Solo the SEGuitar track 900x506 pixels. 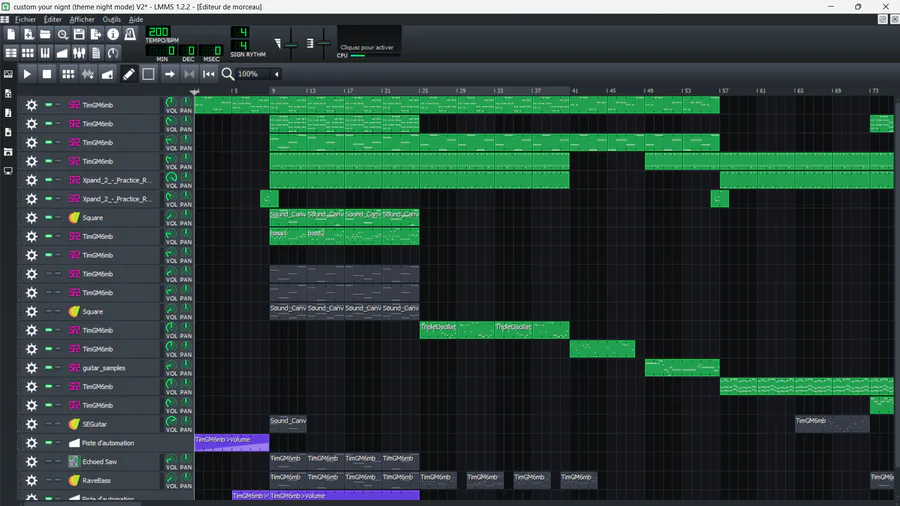point(58,424)
